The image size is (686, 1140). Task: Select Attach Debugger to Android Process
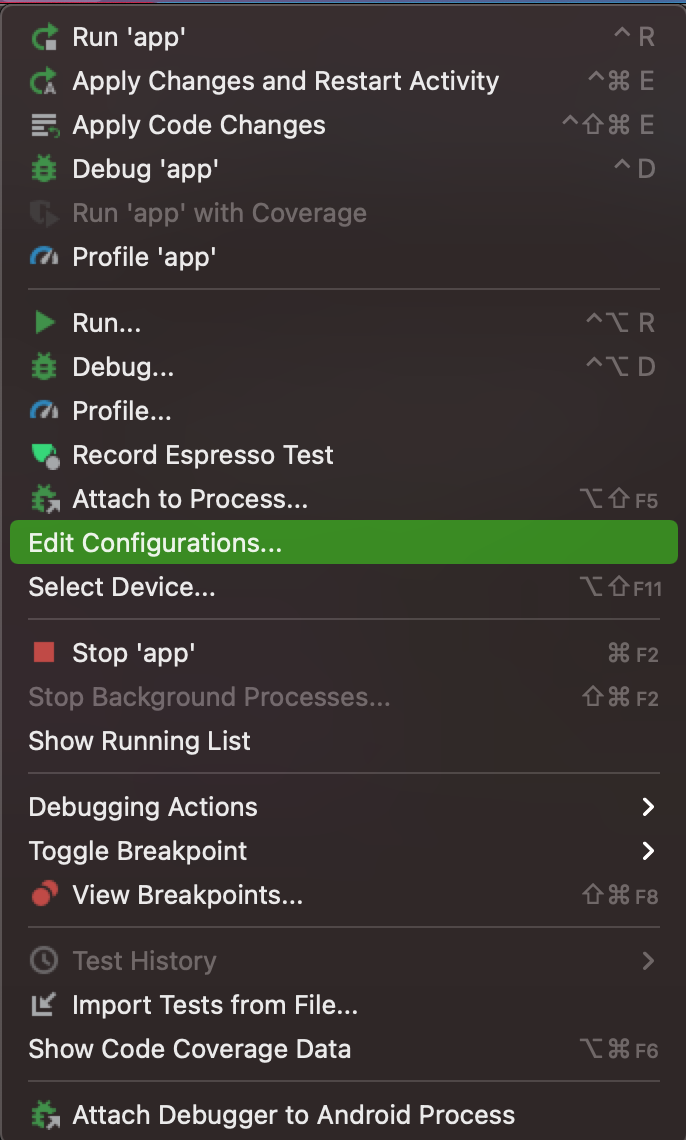click(x=293, y=1115)
